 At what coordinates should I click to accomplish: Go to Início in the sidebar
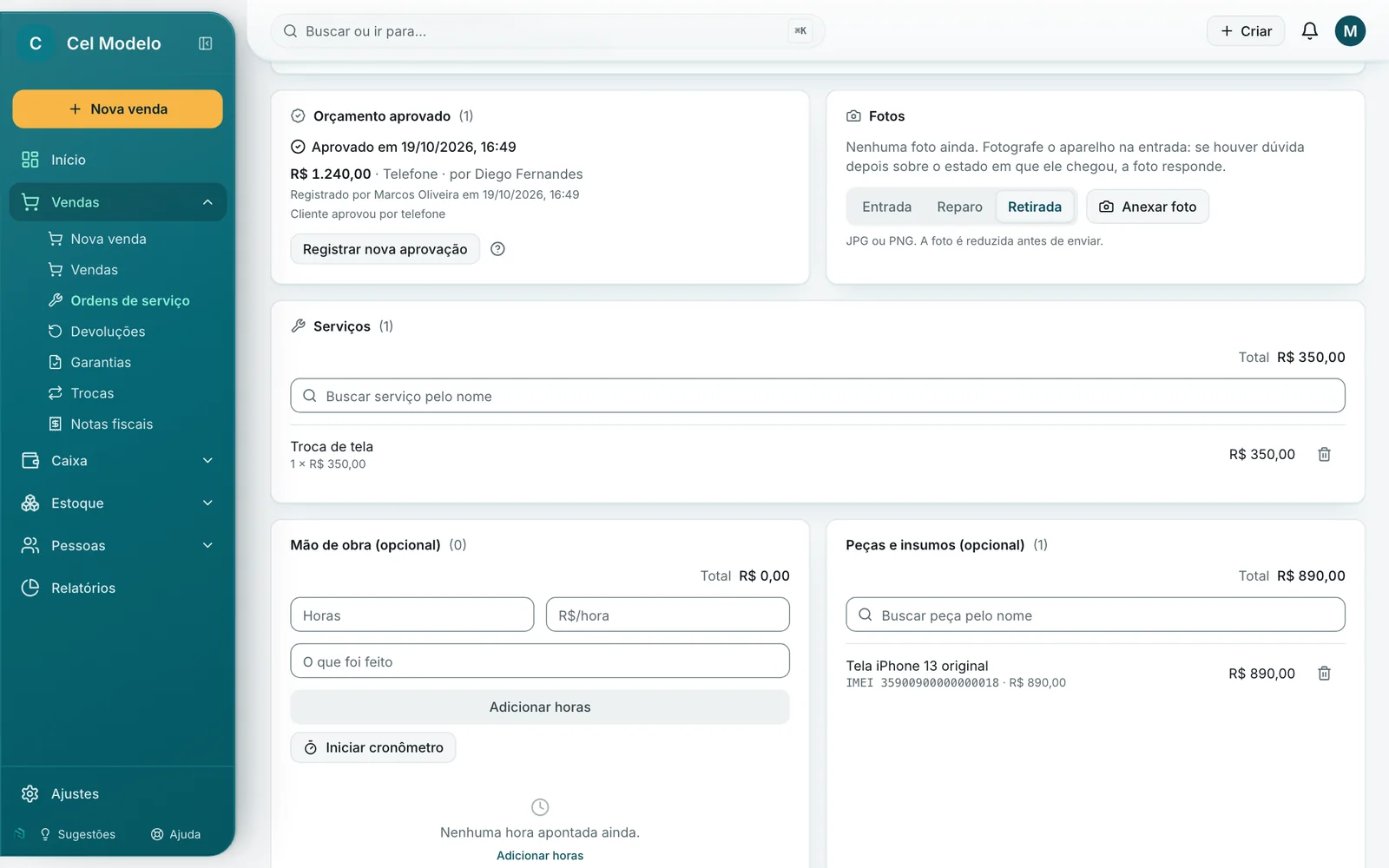(x=118, y=160)
